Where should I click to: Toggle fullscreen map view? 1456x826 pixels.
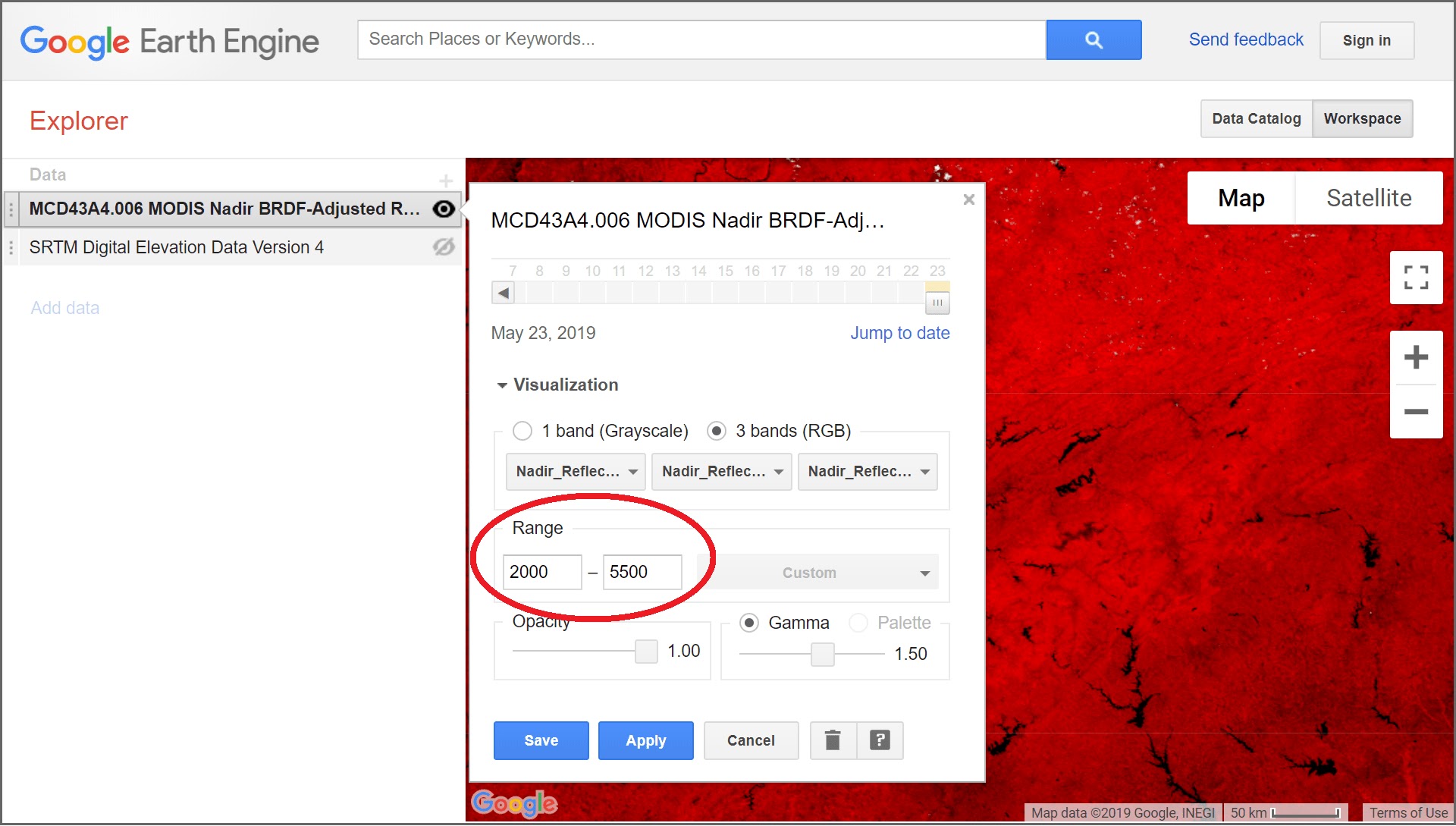(x=1416, y=278)
